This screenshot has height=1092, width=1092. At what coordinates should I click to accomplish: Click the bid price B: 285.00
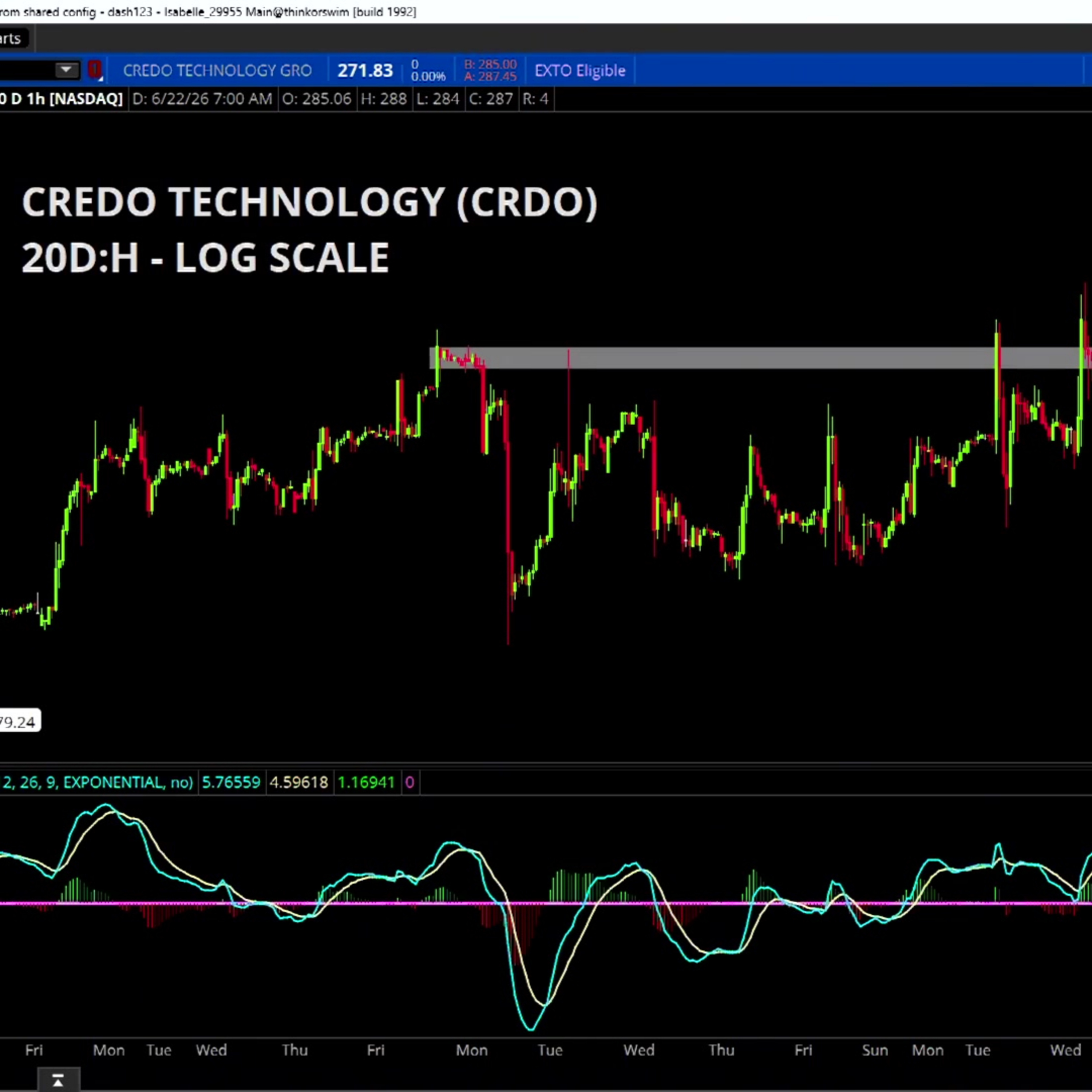click(490, 64)
